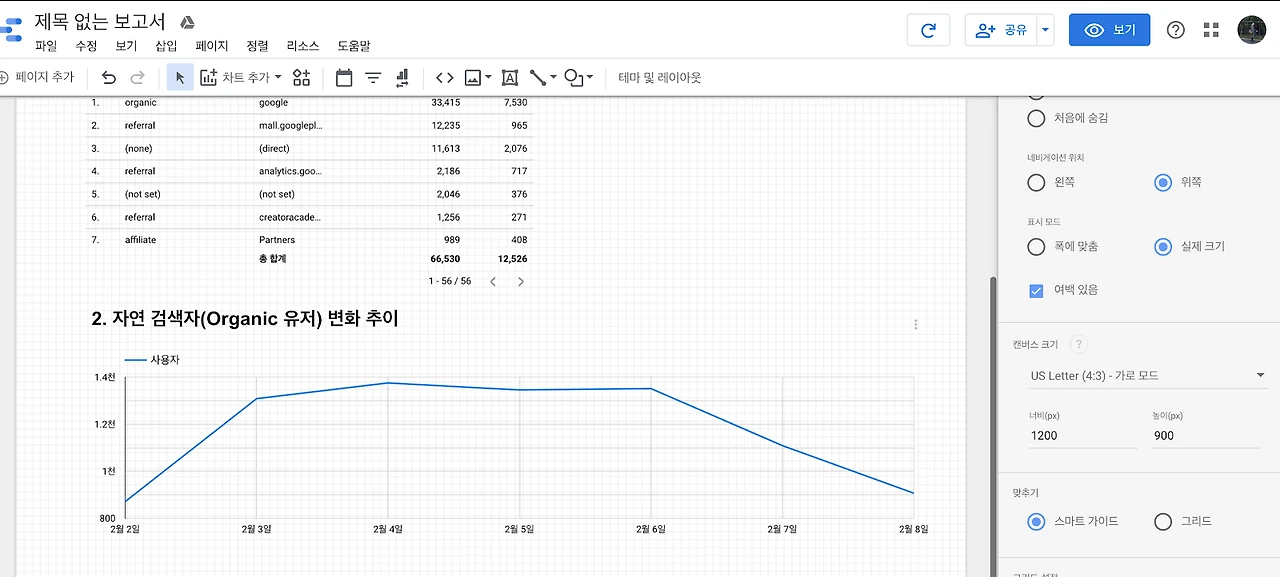This screenshot has height=577, width=1280.
Task: Click the undo arrow icon
Action: coord(109,77)
